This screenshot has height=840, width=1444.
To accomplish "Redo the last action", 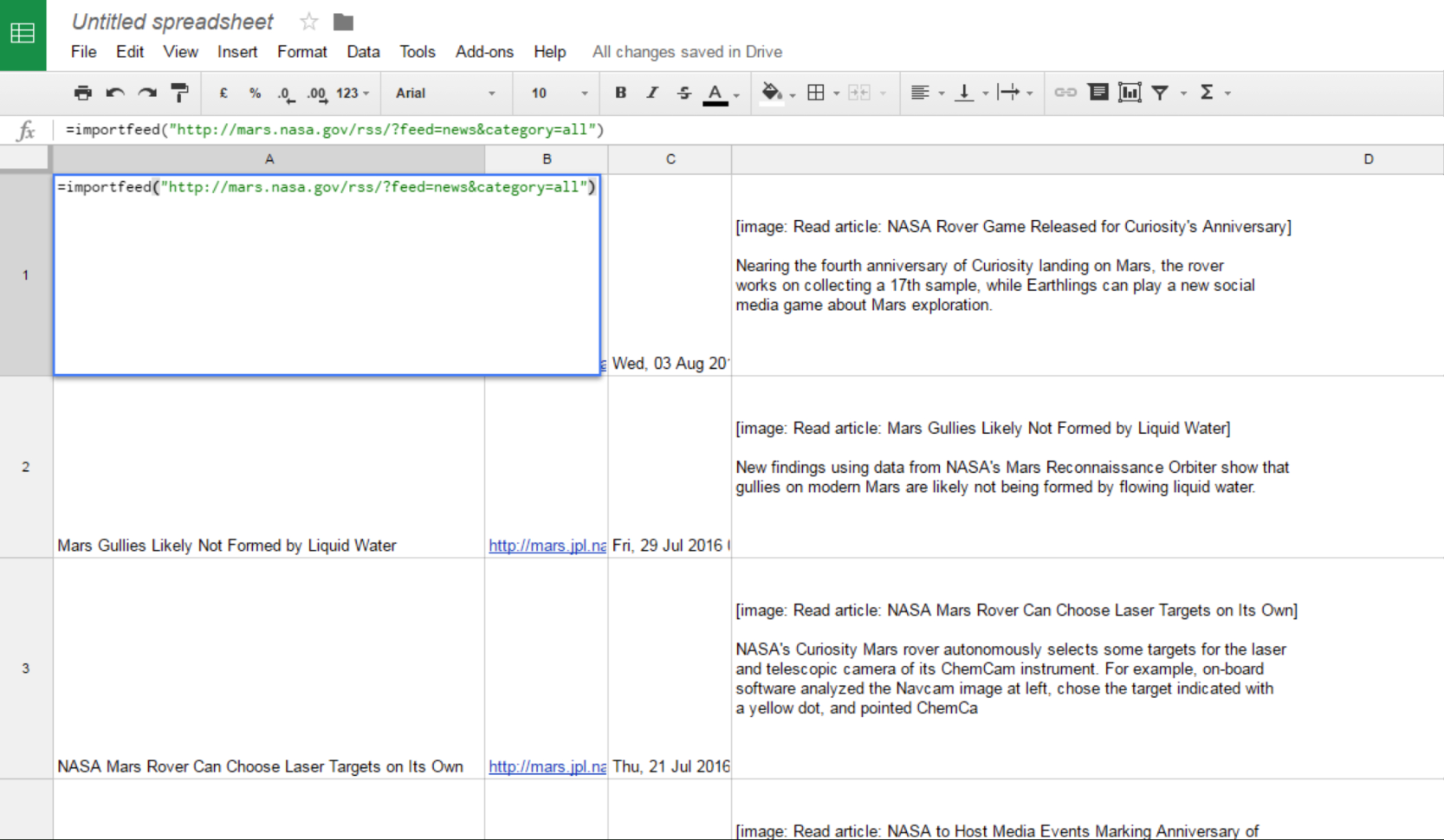I will [x=147, y=93].
